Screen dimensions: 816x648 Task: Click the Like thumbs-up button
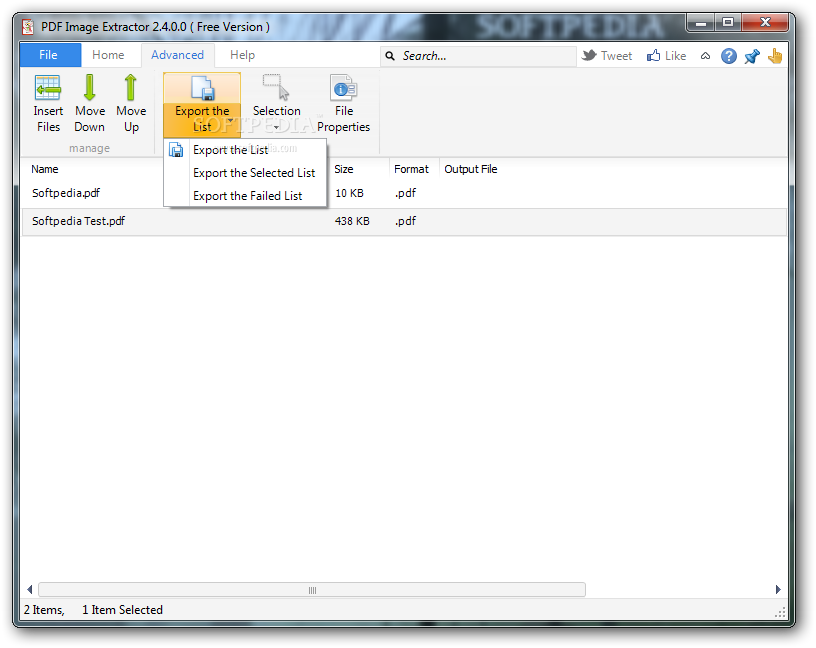pyautogui.click(x=667, y=56)
